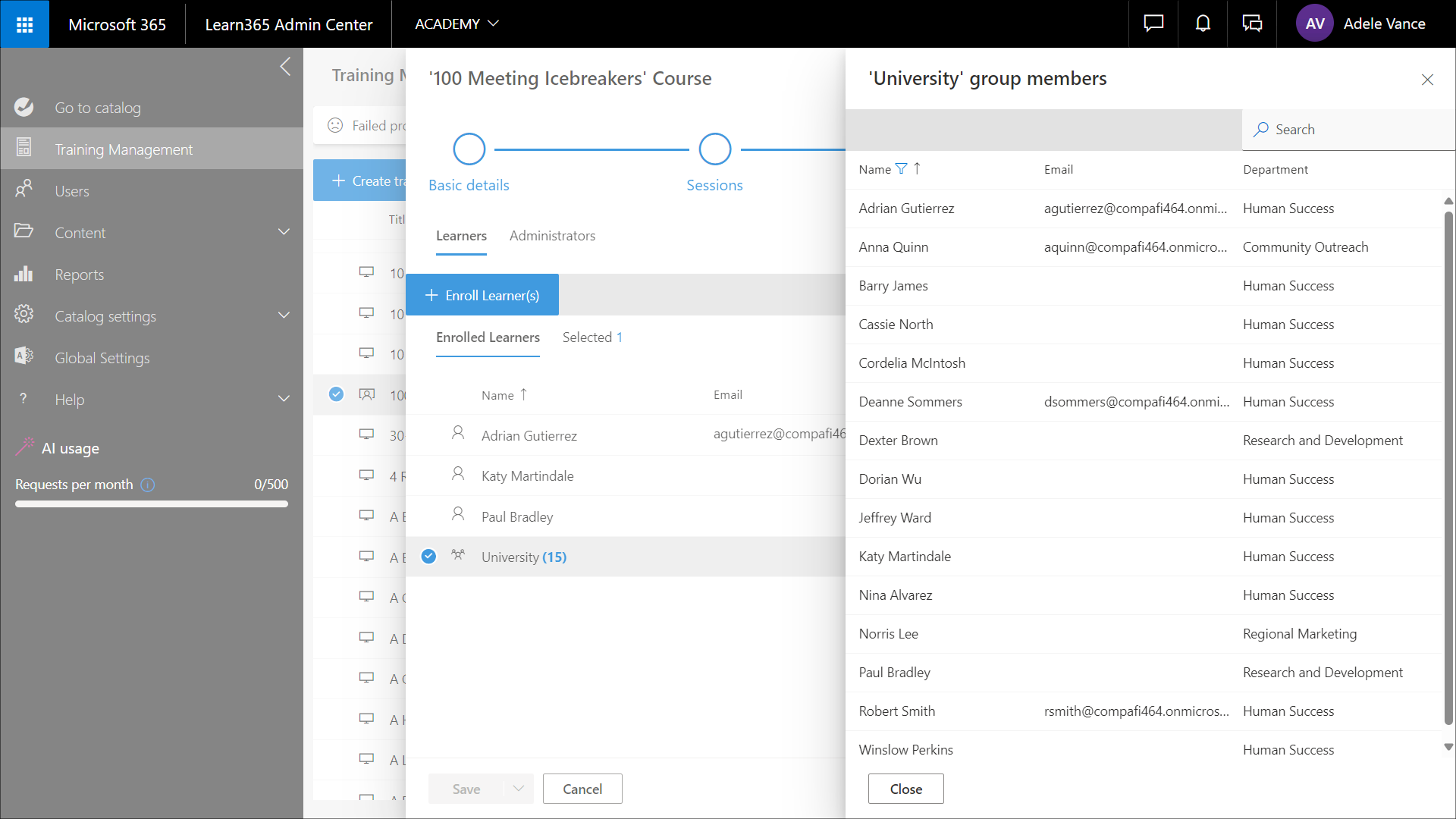1456x819 pixels.
Task: Click the Reports bar chart icon
Action: click(24, 275)
